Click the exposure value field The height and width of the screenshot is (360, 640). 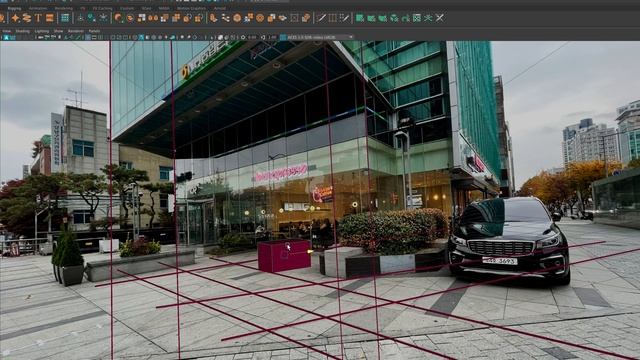pyautogui.click(x=252, y=37)
